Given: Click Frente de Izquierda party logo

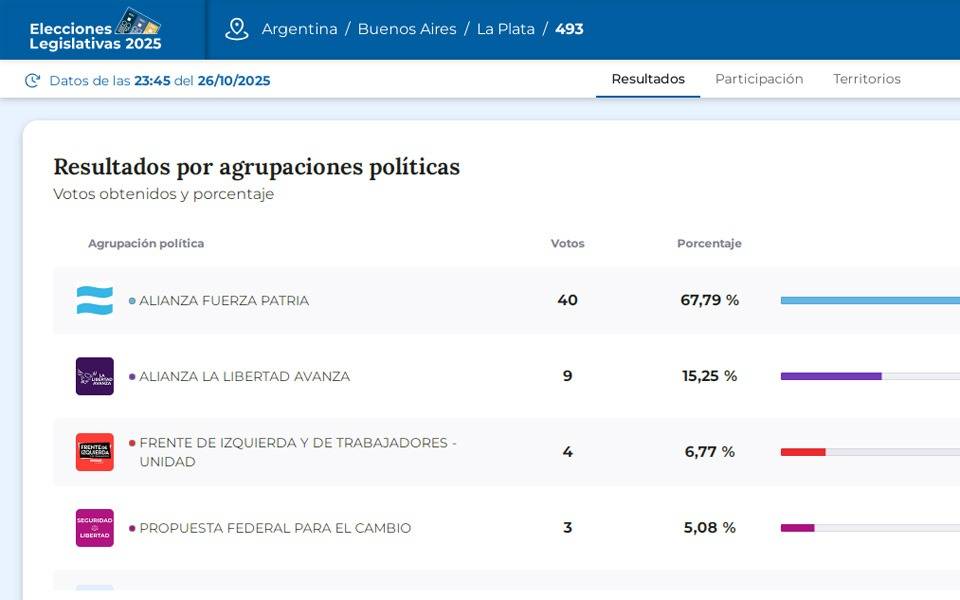Looking at the screenshot, I should pyautogui.click(x=95, y=452).
